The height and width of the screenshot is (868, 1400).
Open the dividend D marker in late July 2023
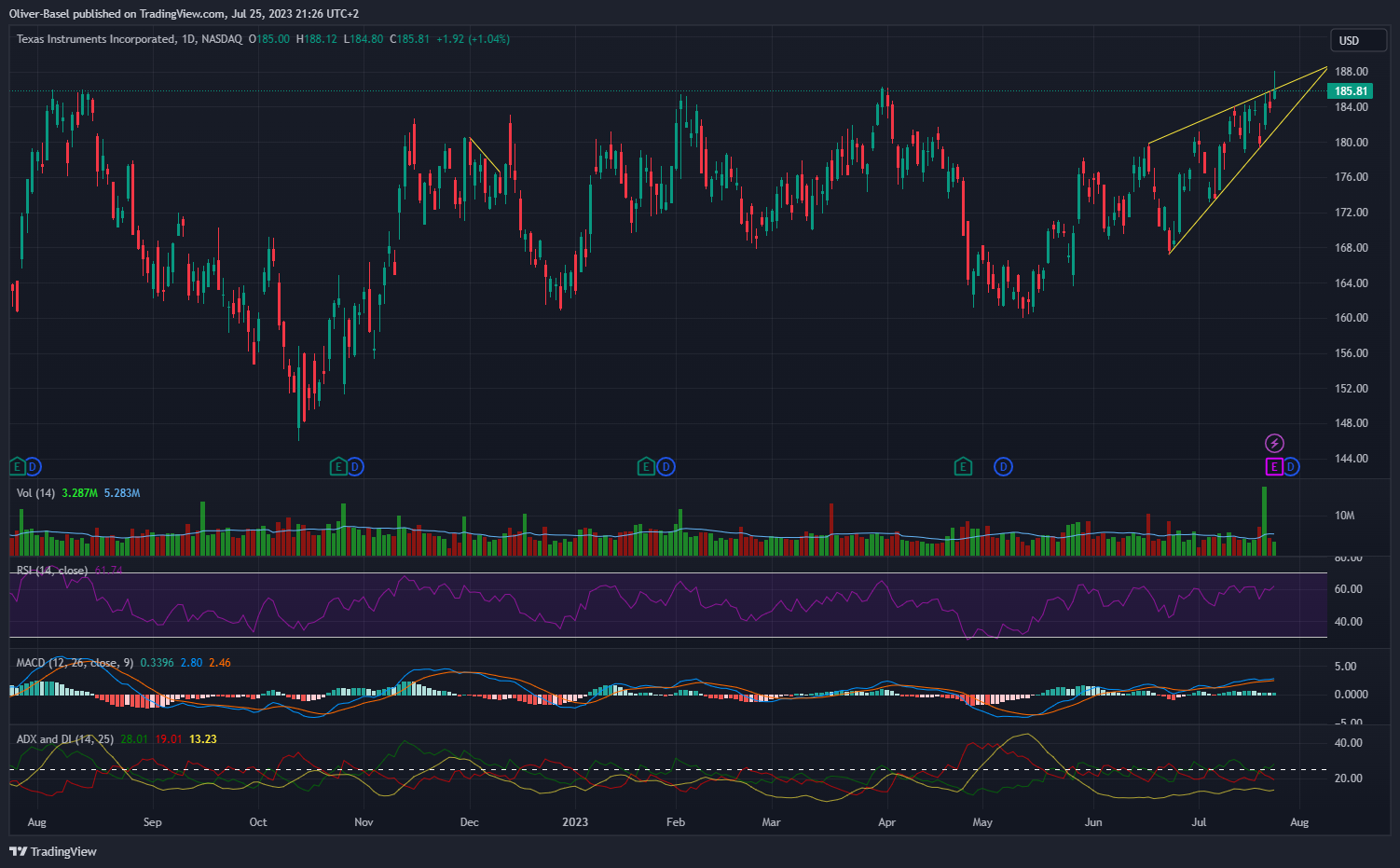click(x=1291, y=466)
